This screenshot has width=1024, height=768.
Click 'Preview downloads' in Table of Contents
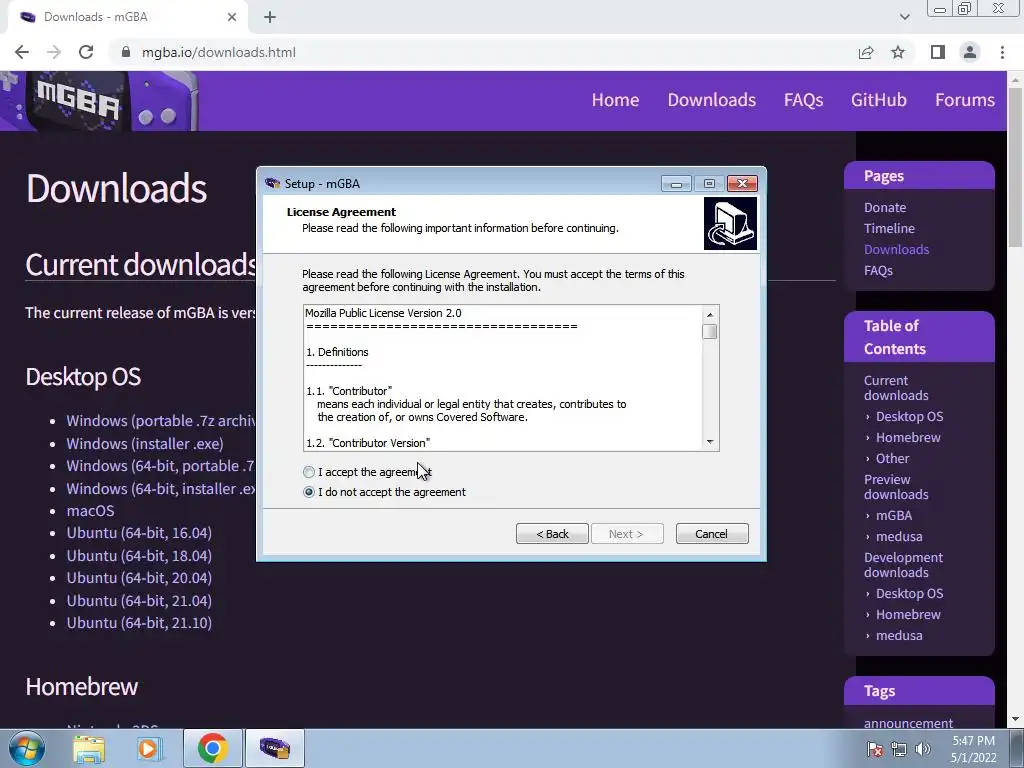click(896, 487)
